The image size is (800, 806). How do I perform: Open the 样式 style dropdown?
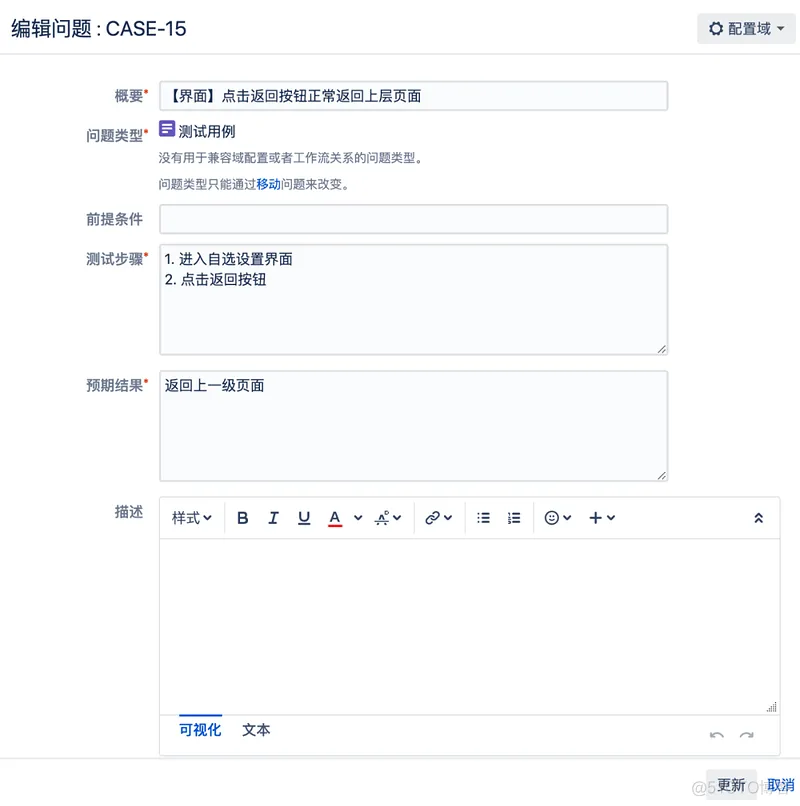point(192,518)
